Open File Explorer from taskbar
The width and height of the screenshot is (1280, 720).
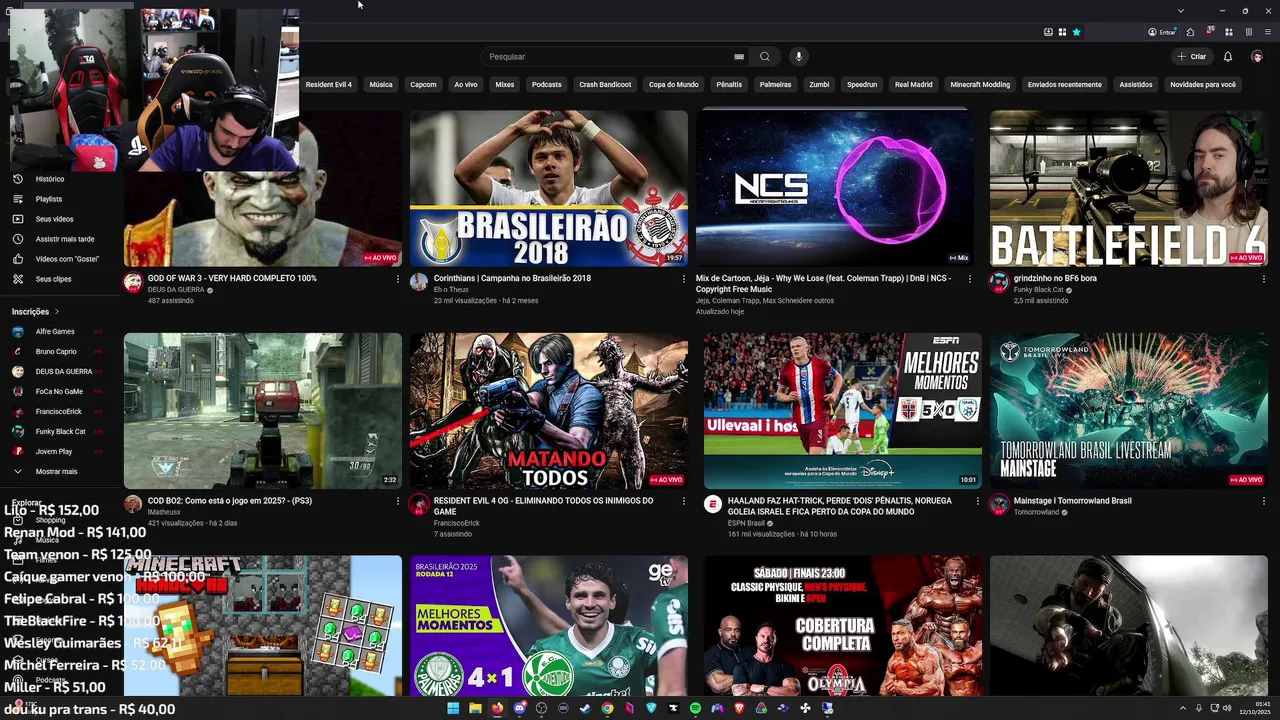475,708
